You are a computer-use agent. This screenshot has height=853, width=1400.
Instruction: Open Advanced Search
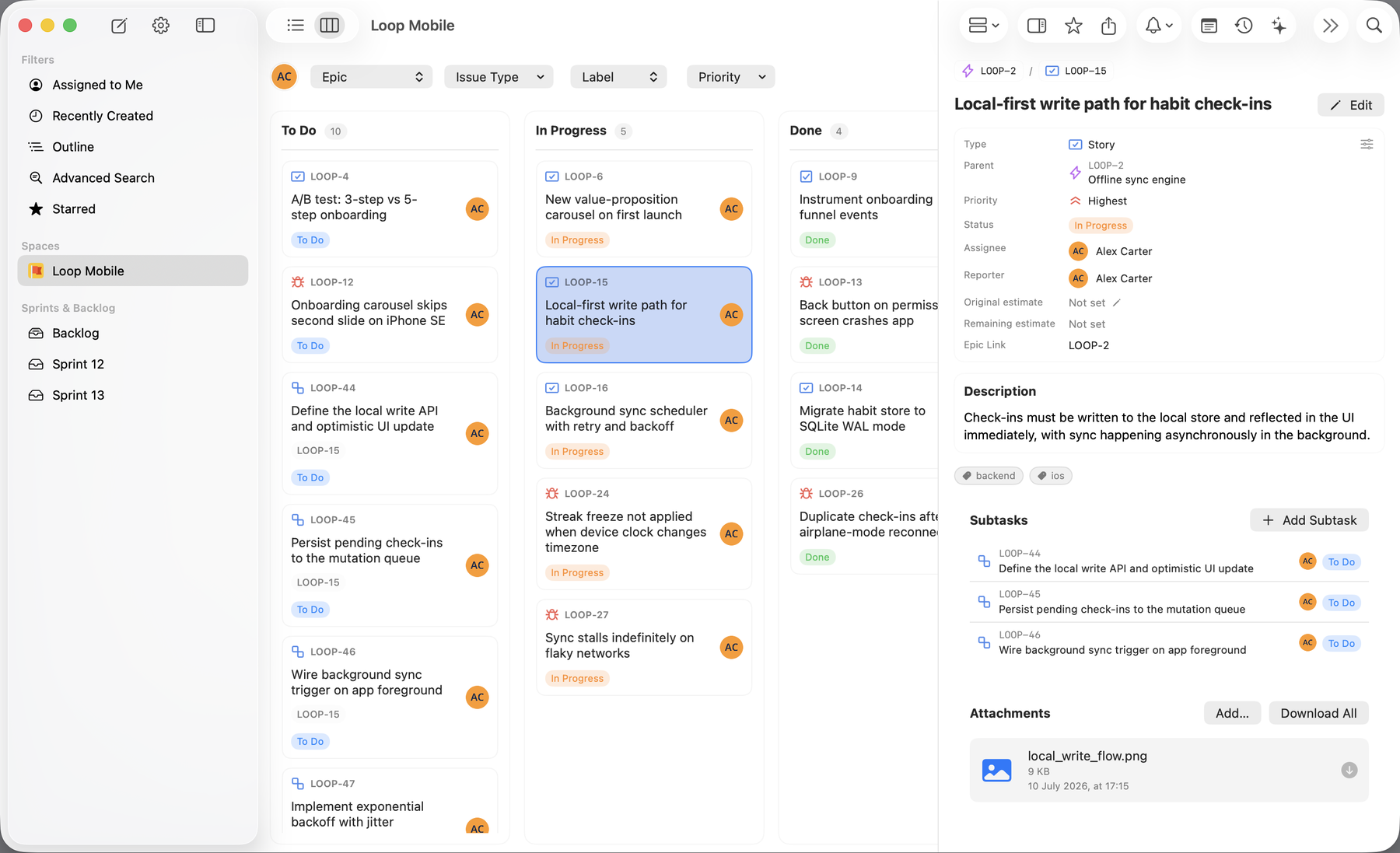(133, 178)
